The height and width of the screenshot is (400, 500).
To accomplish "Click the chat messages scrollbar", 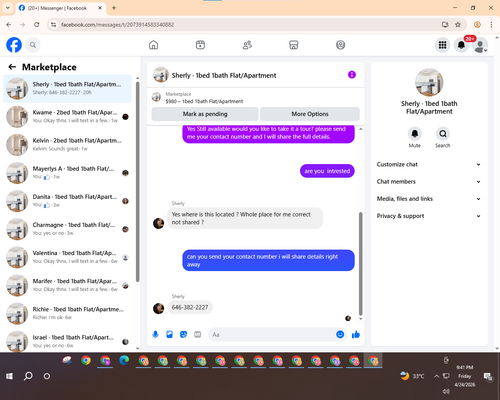I will pos(360,263).
